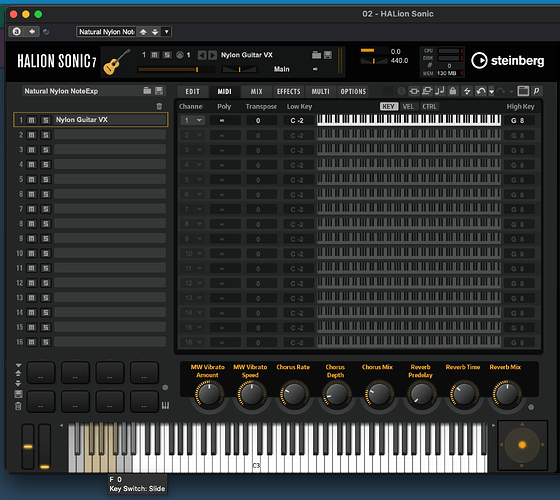Toggle the mute button on slot 8
Image resolution: width=560 pixels, height=500 pixels.
pos(31,224)
